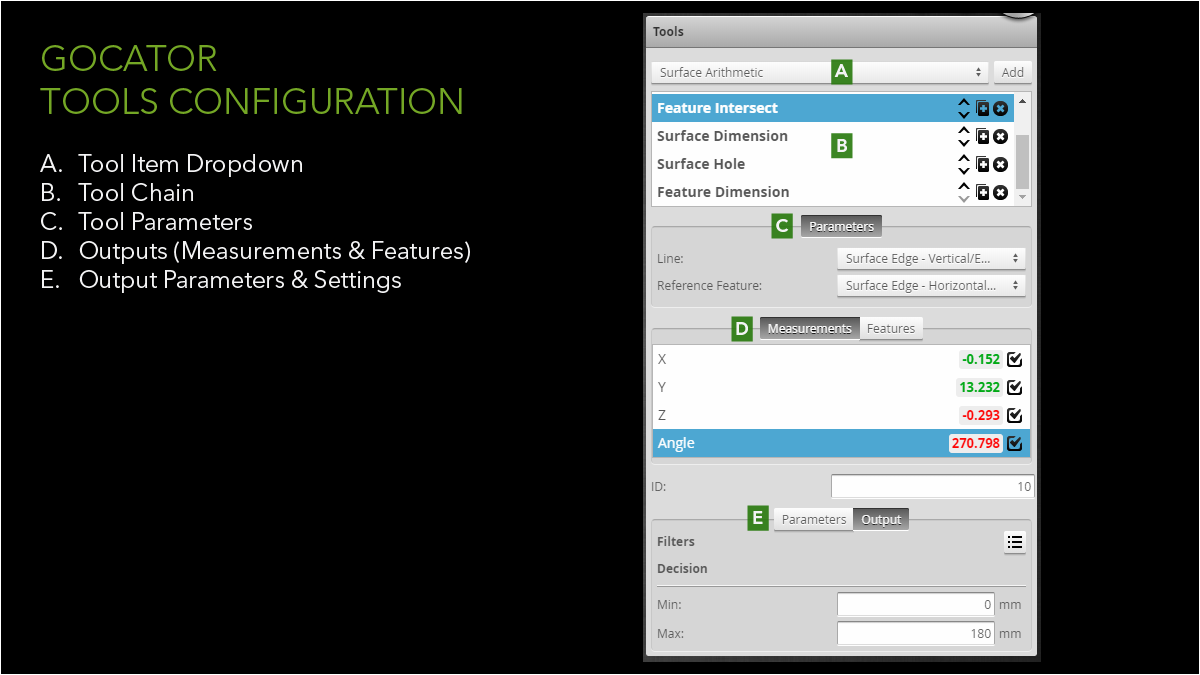The height and width of the screenshot is (675, 1200).
Task: Duplicate the Feature Intersect tool
Action: coord(982,107)
